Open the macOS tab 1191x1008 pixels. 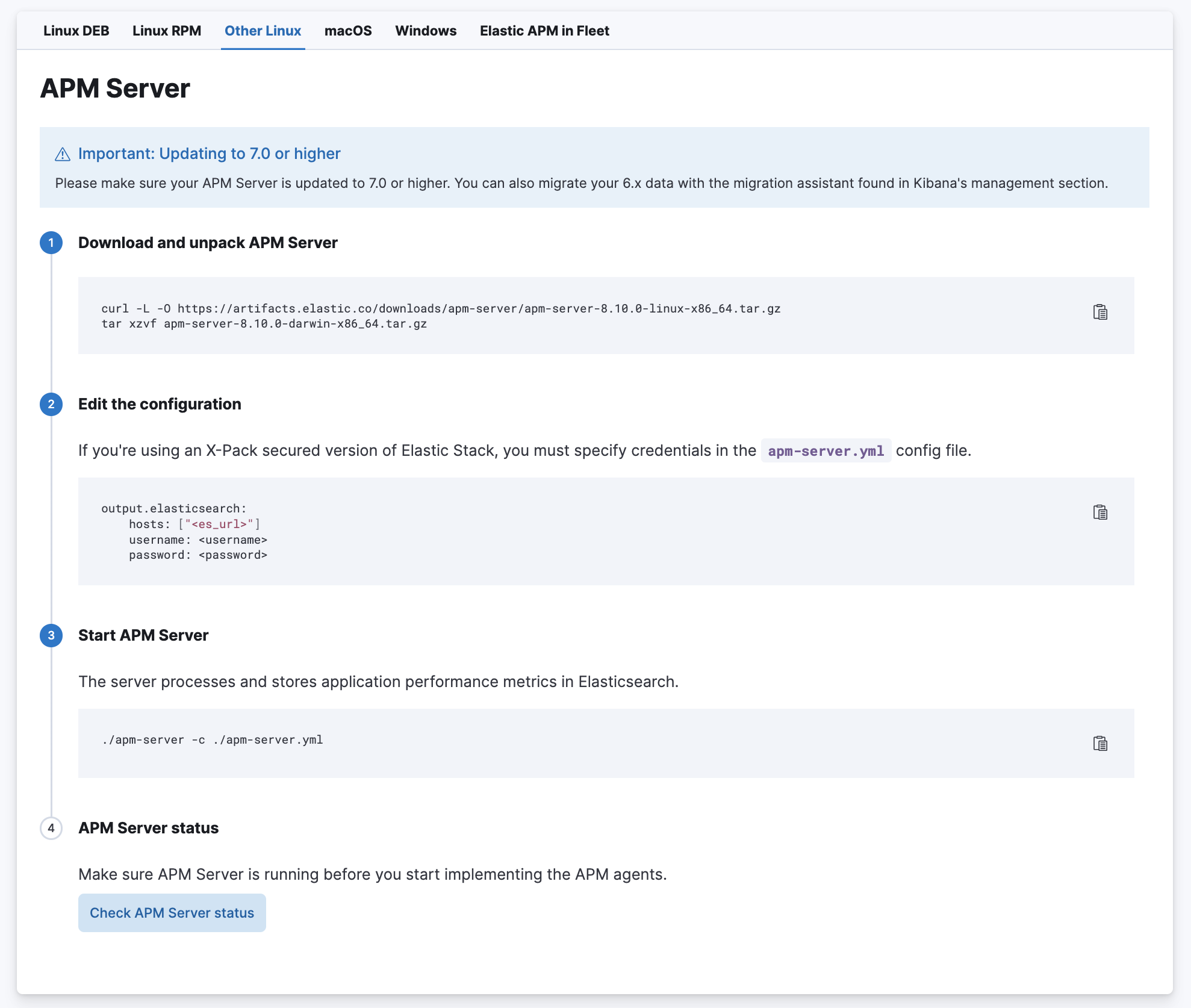tap(348, 31)
